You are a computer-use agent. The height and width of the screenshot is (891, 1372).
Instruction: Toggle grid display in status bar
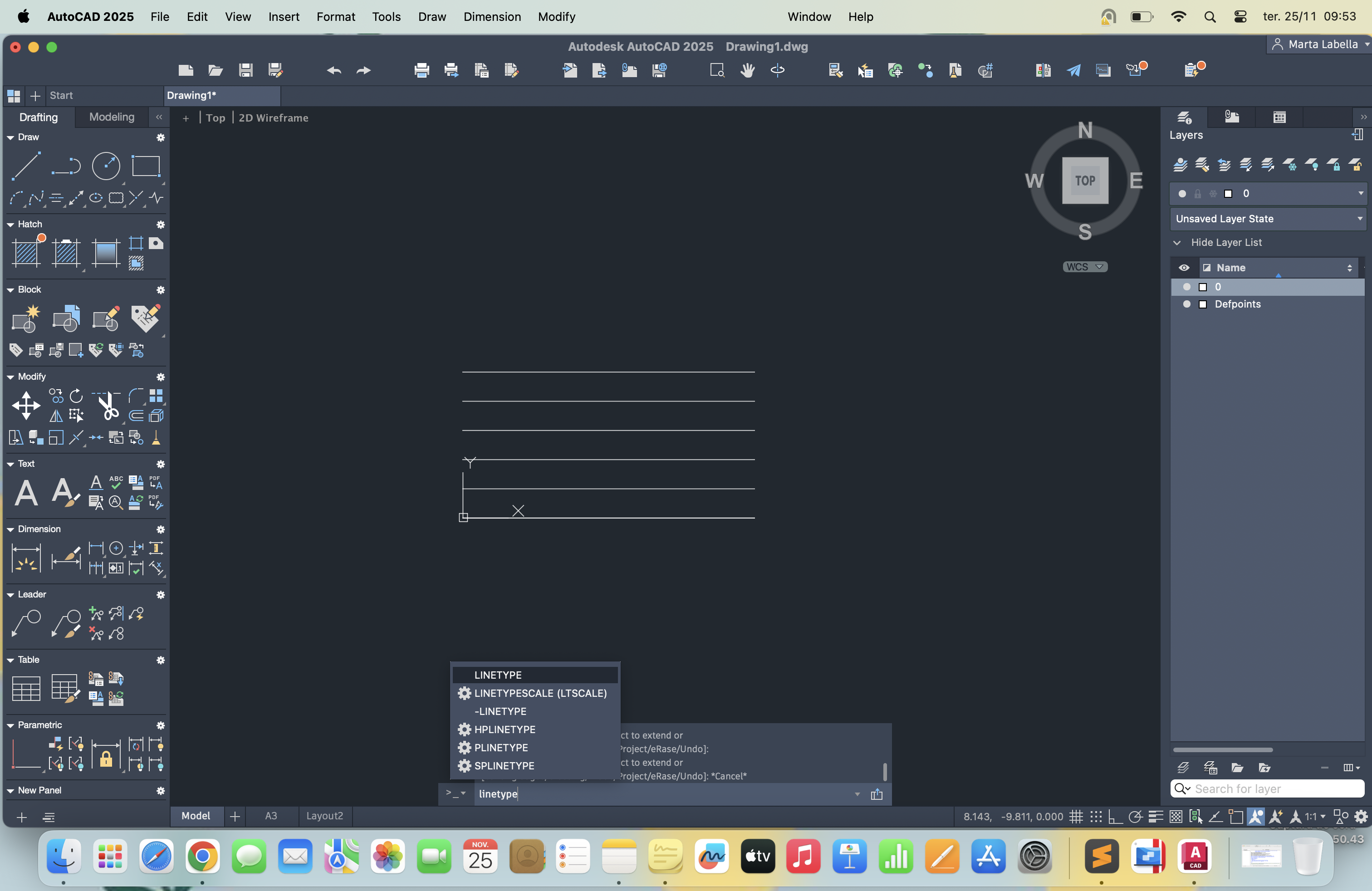click(x=1076, y=816)
